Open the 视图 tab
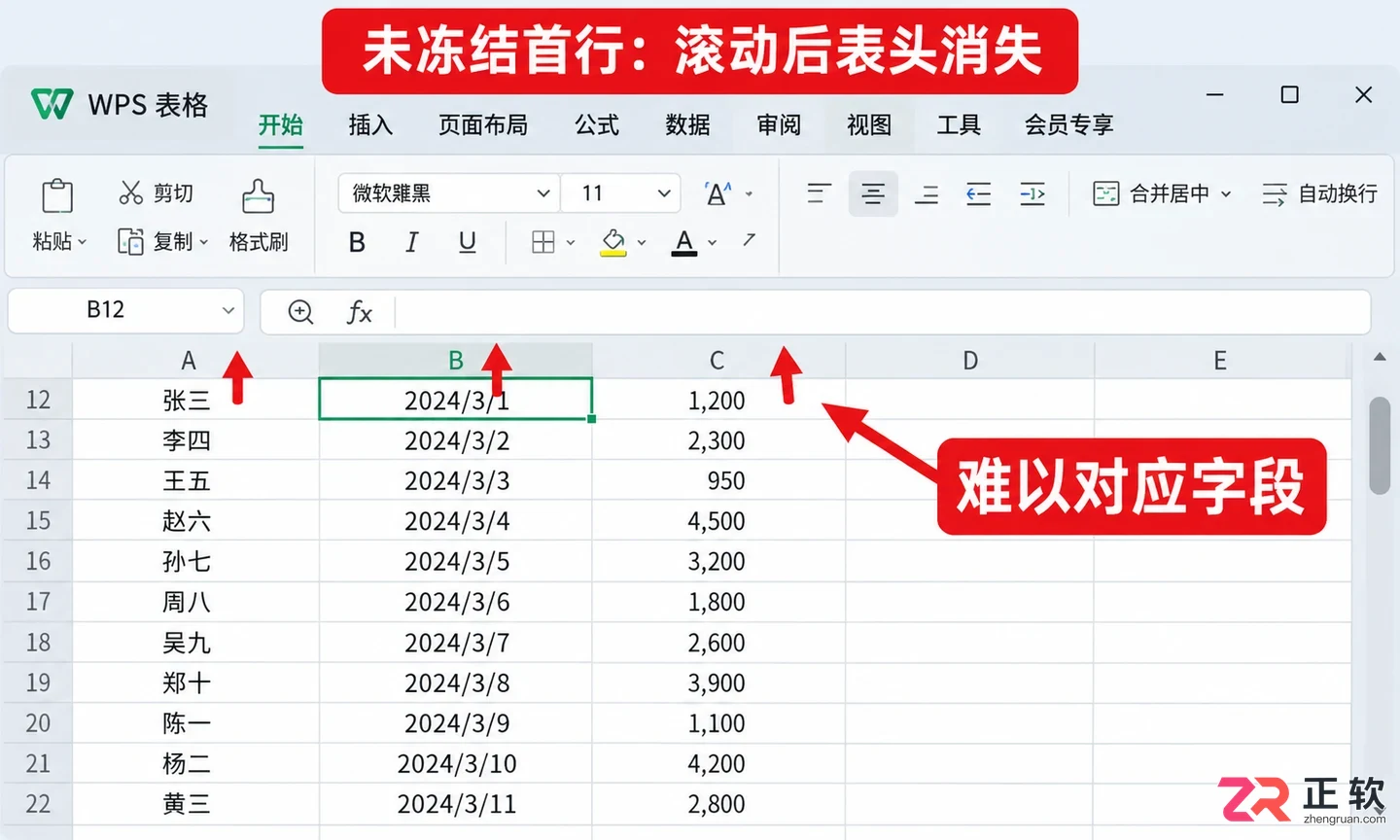 coord(869,124)
